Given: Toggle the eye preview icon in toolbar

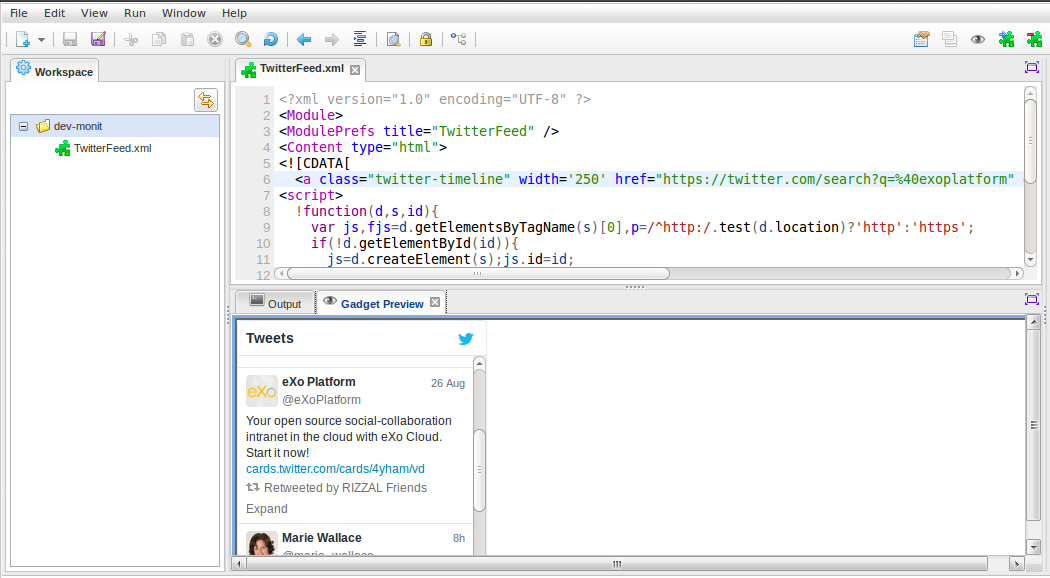Looking at the screenshot, I should 978,40.
